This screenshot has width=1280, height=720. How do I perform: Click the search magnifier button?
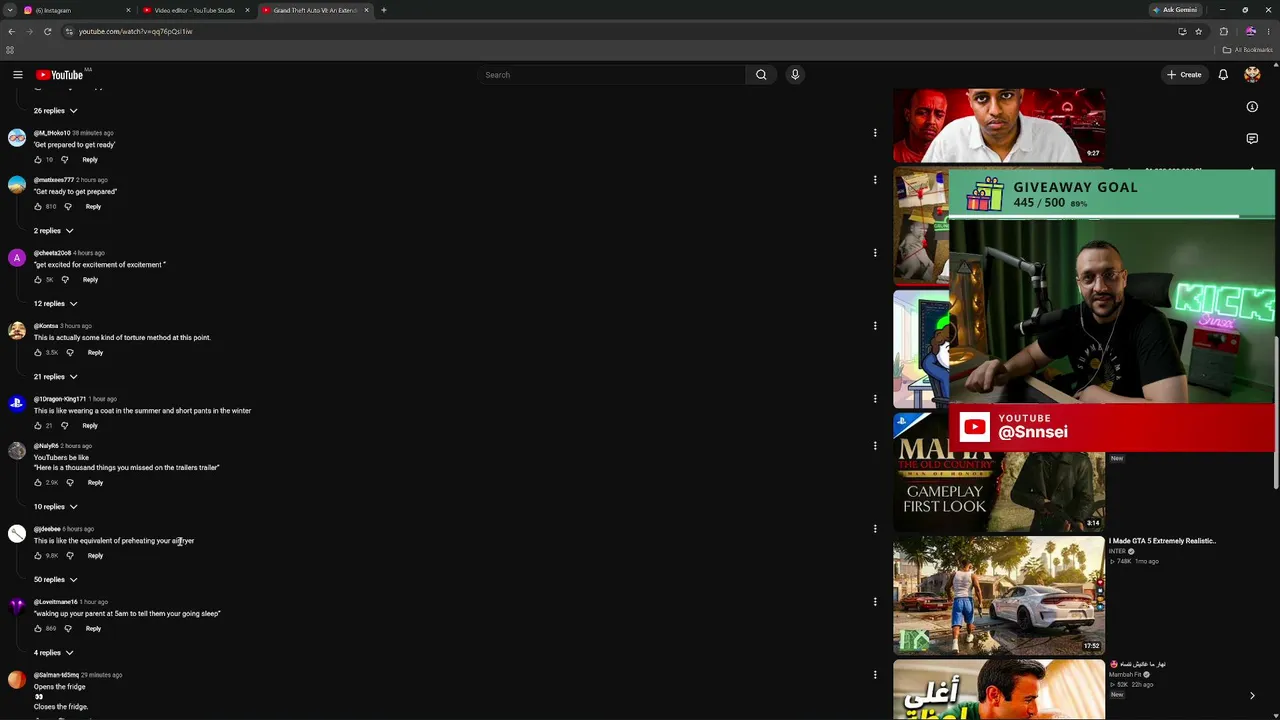(x=761, y=75)
